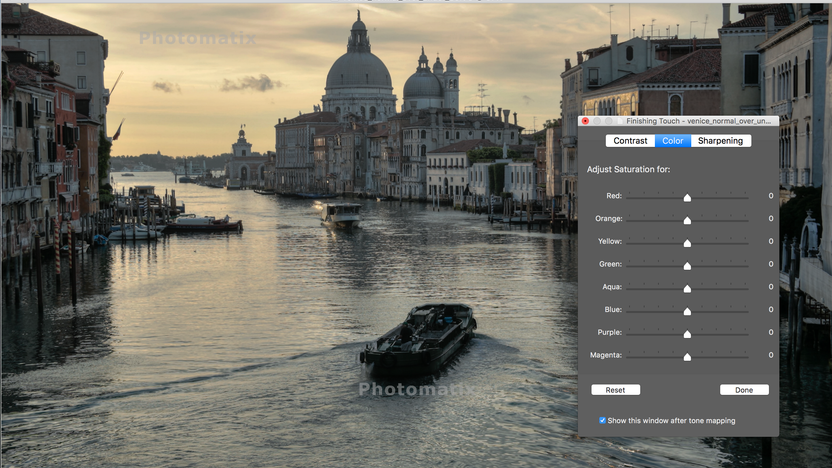This screenshot has width=832, height=468.
Task: Click the Reset button
Action: 616,390
